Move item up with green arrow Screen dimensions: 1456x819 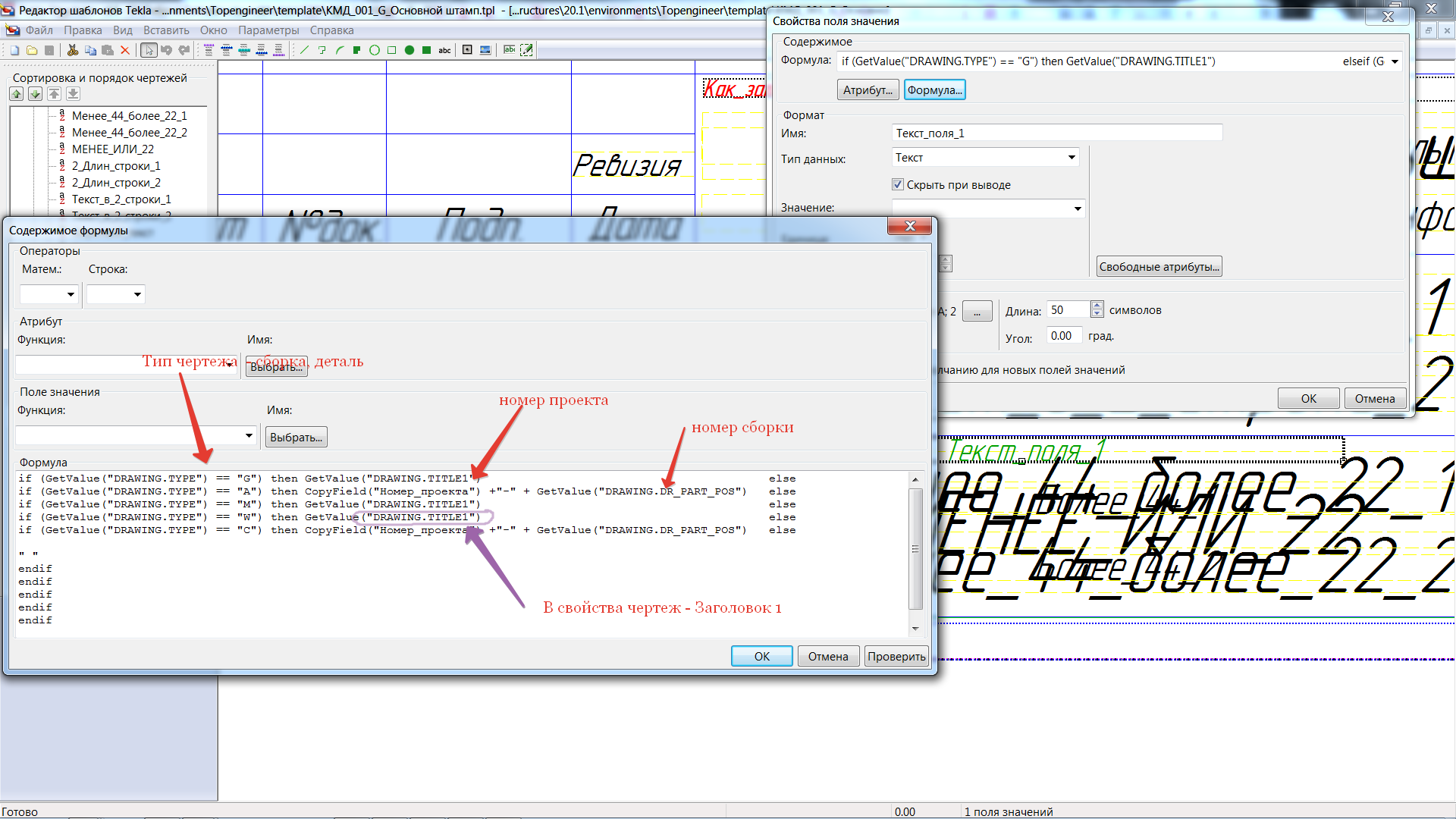point(17,94)
